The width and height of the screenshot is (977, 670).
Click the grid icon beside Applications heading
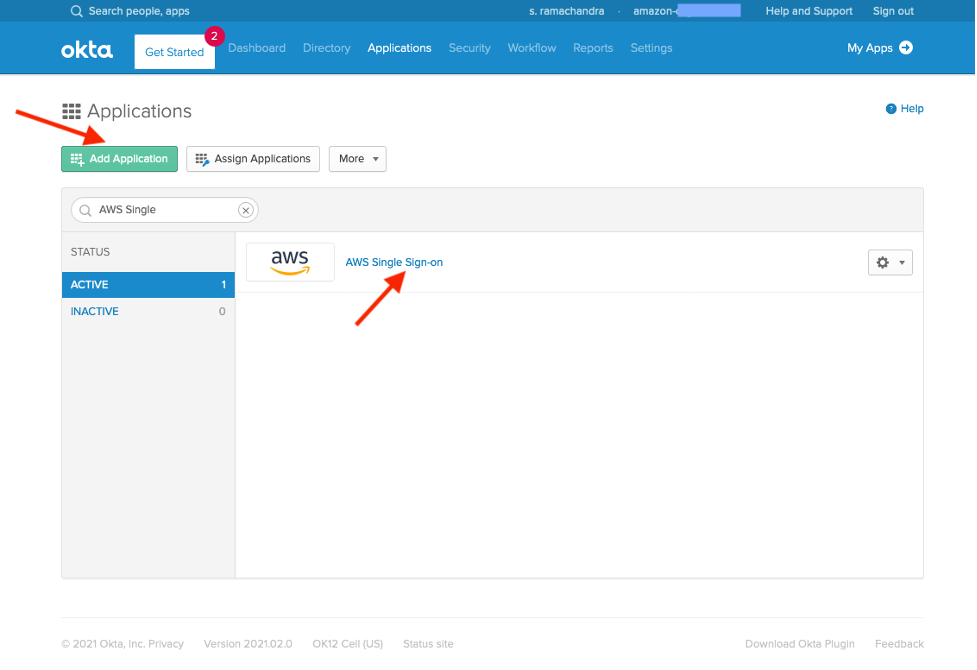72,110
